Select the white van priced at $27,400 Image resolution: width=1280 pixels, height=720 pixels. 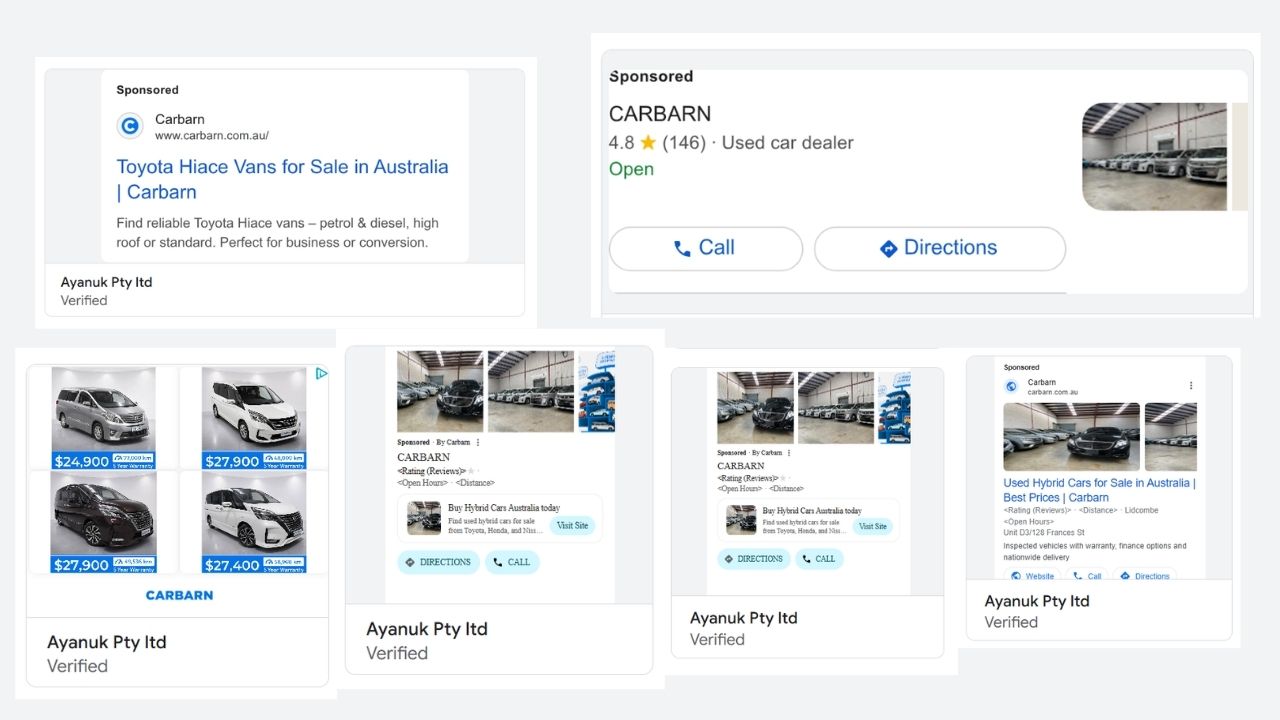254,522
